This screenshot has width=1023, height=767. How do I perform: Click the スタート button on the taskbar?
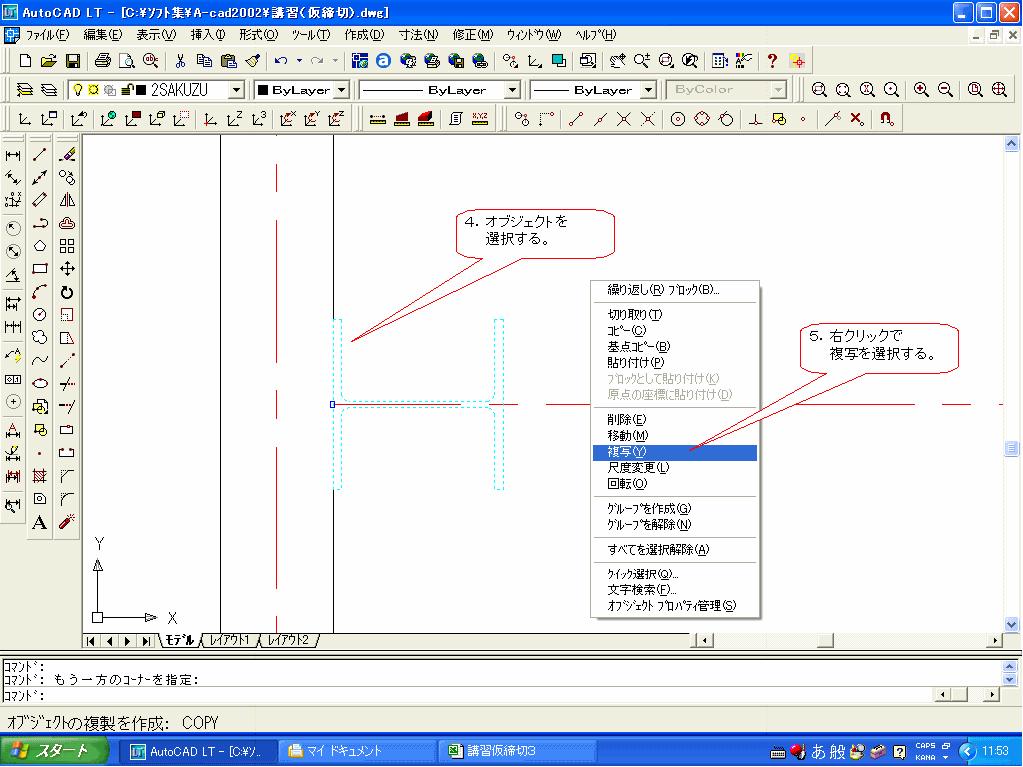click(x=53, y=751)
